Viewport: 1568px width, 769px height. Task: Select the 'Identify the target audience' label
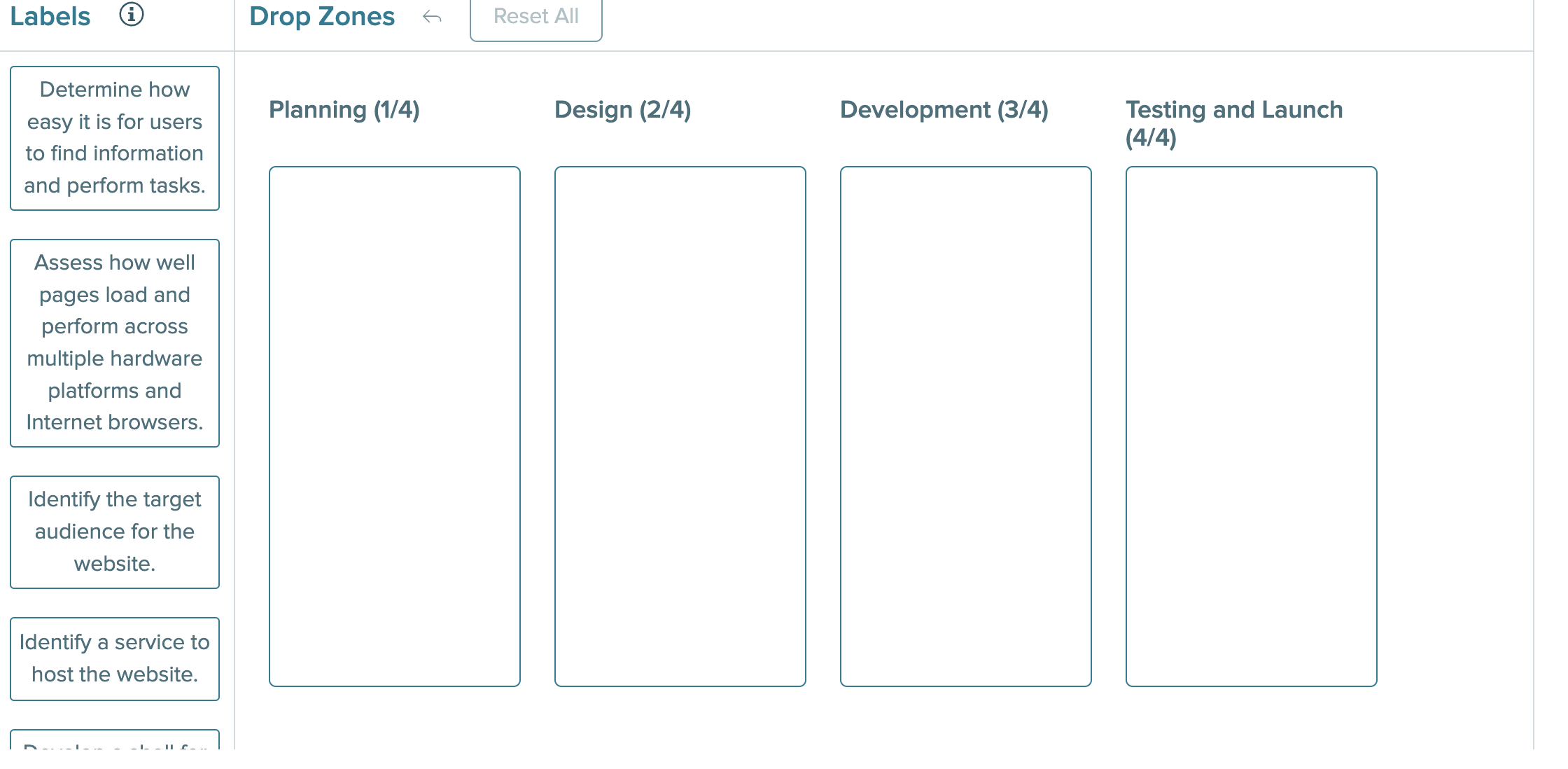tap(115, 531)
